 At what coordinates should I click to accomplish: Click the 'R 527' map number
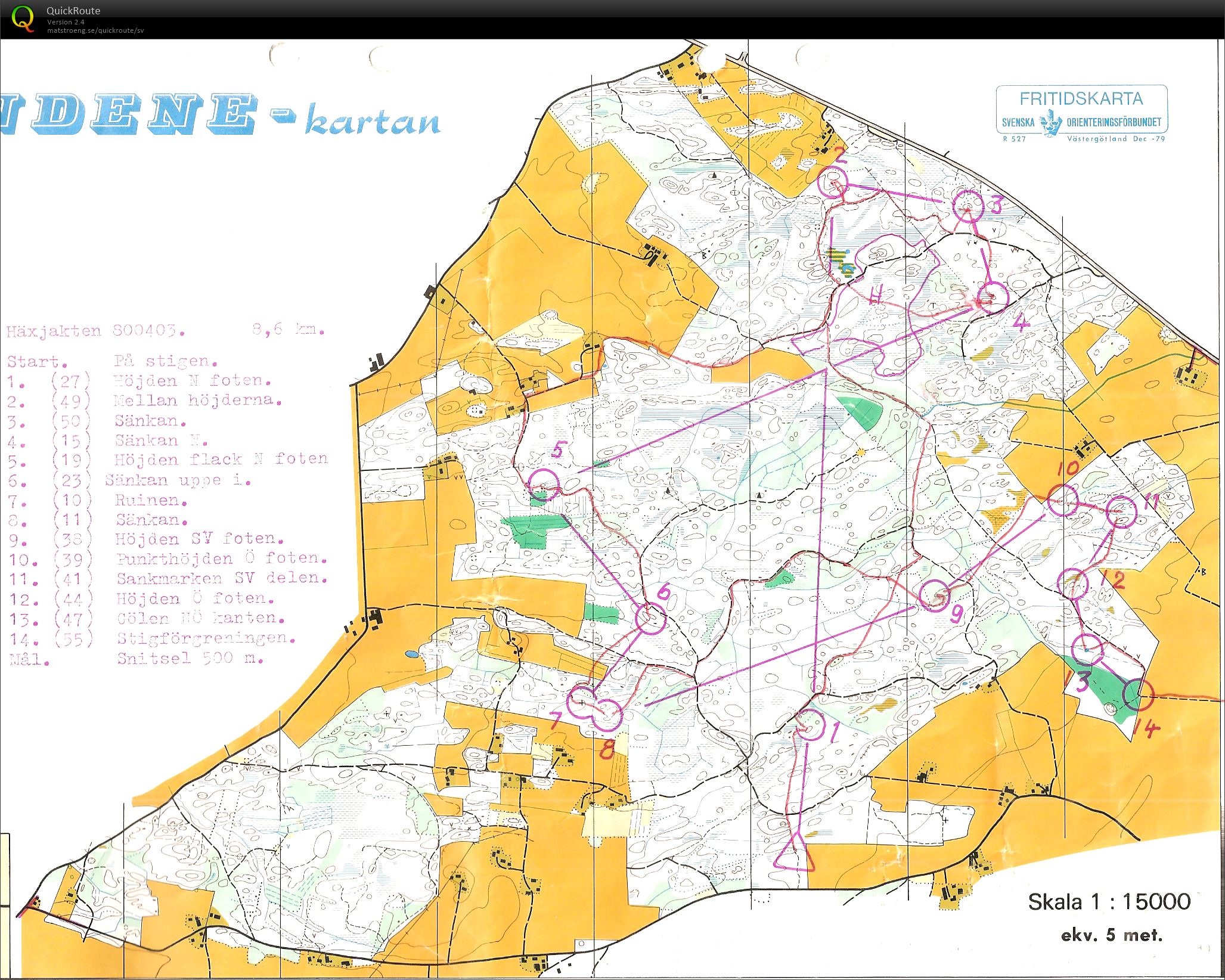tap(1014, 139)
